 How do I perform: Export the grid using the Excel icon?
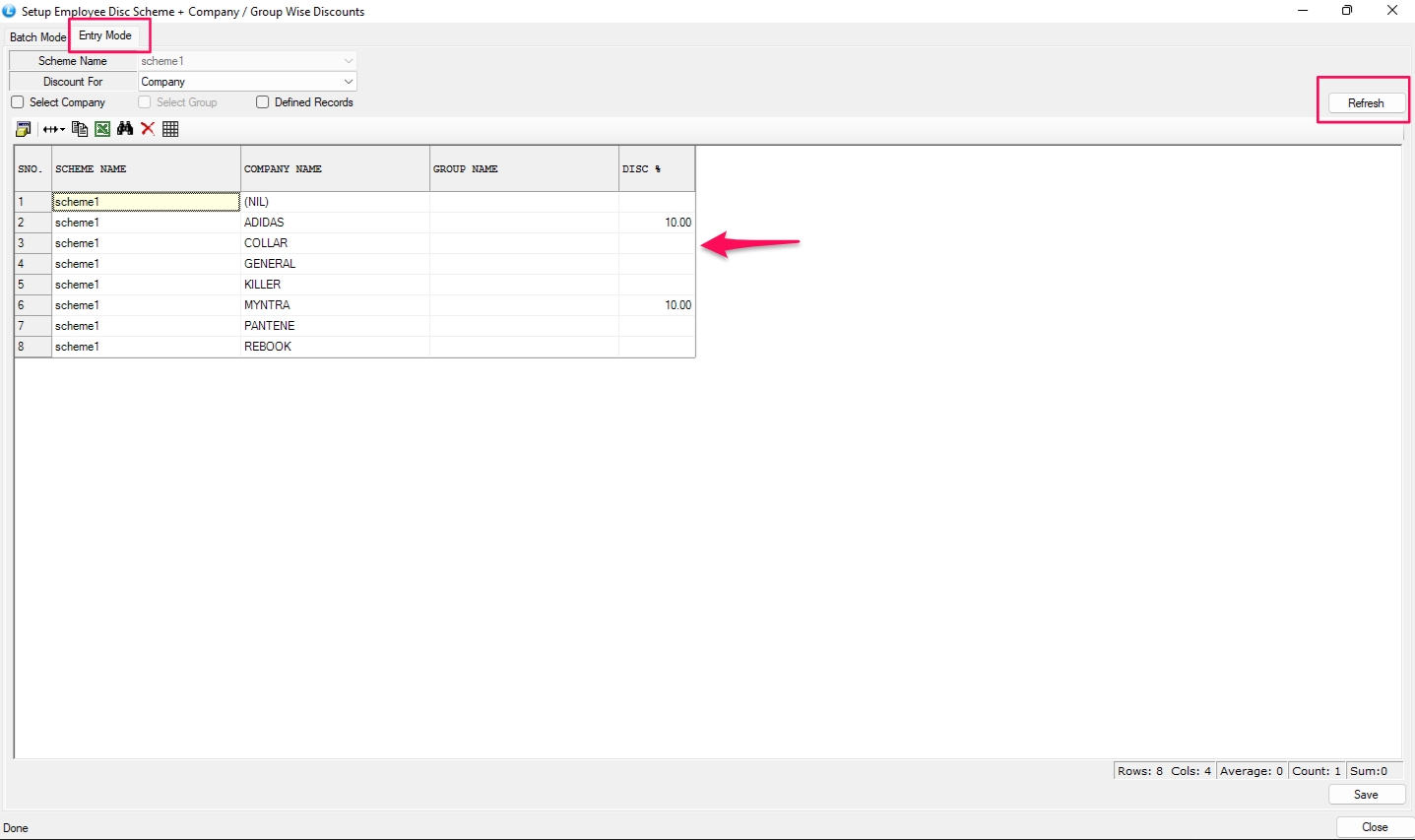click(x=102, y=129)
